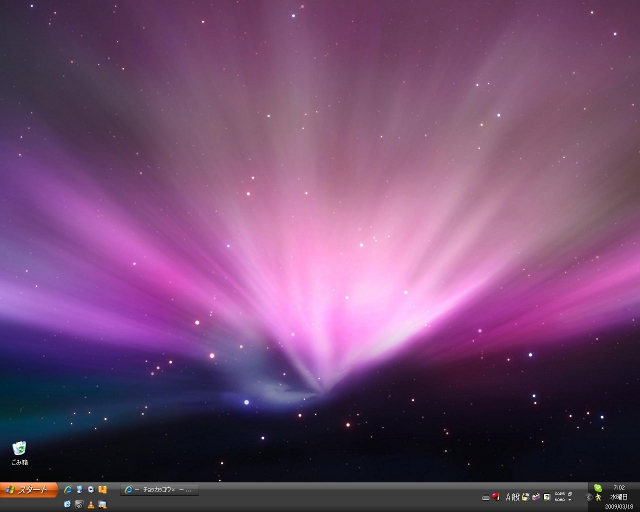
Task: Launch VLC media player cone icon
Action: pyautogui.click(x=91, y=505)
